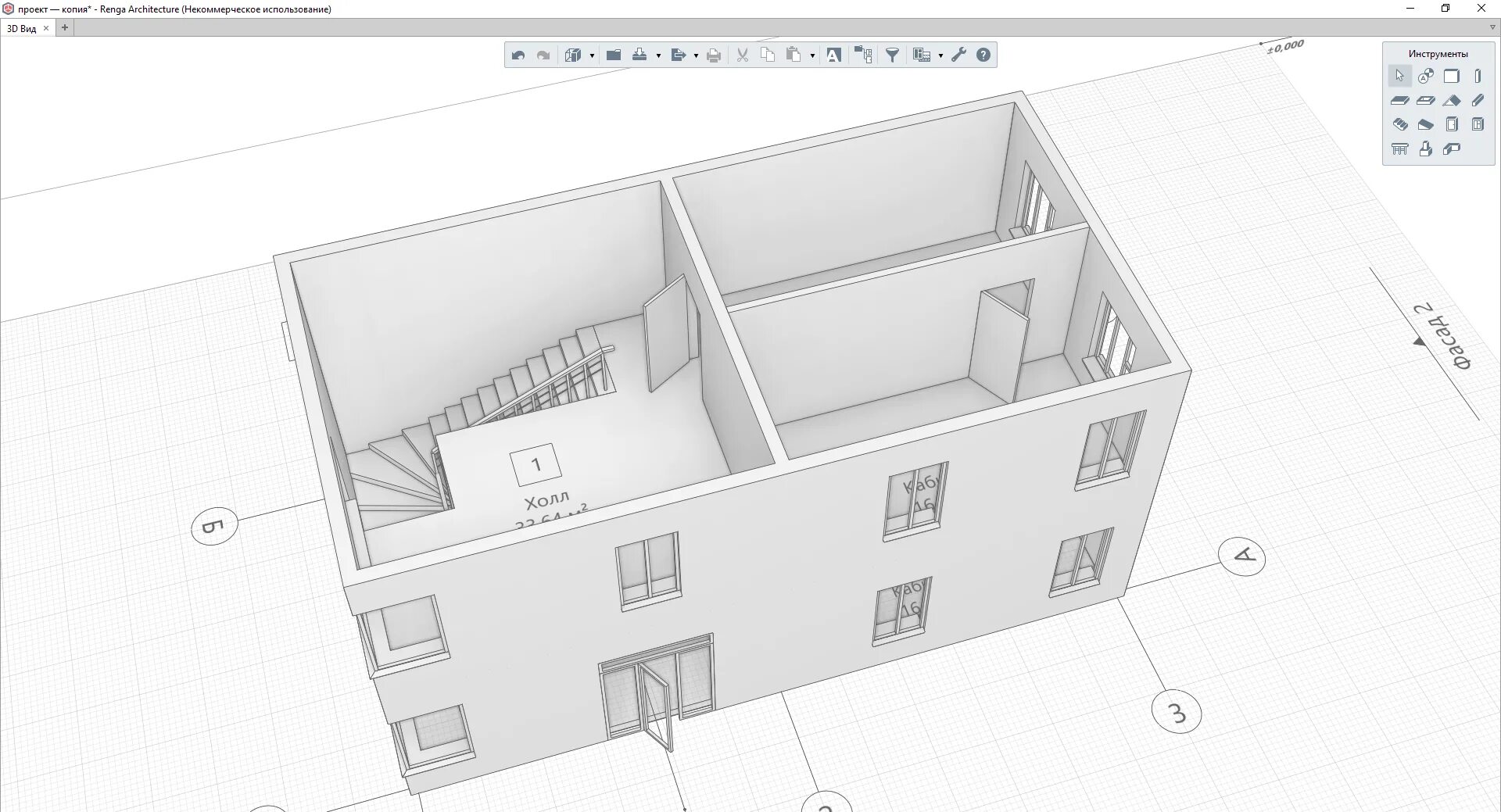Switch to the 3D Вид tab
Viewport: 1501px width, 812px height.
22,28
